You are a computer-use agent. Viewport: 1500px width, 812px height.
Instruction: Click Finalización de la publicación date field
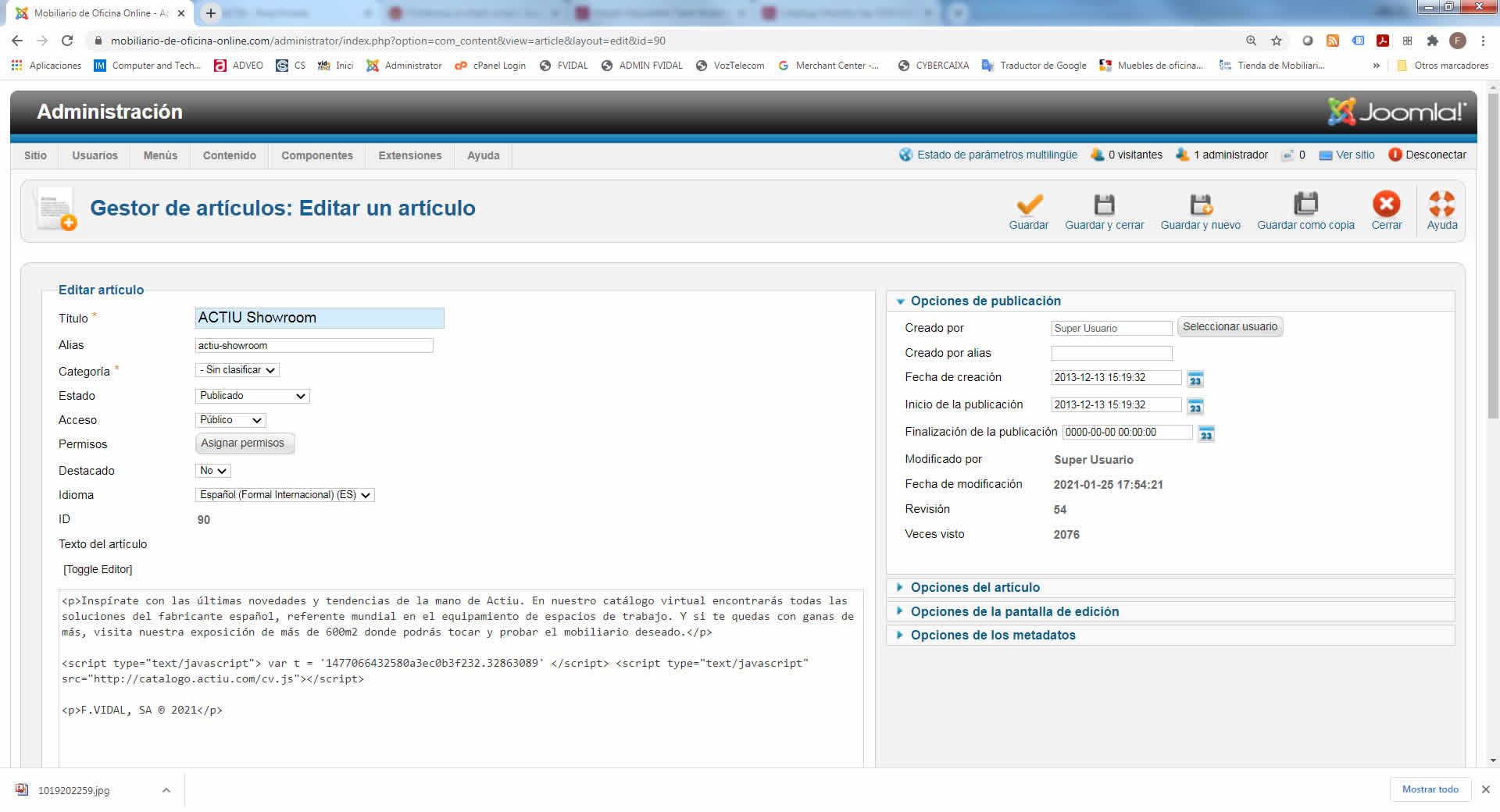tap(1127, 433)
